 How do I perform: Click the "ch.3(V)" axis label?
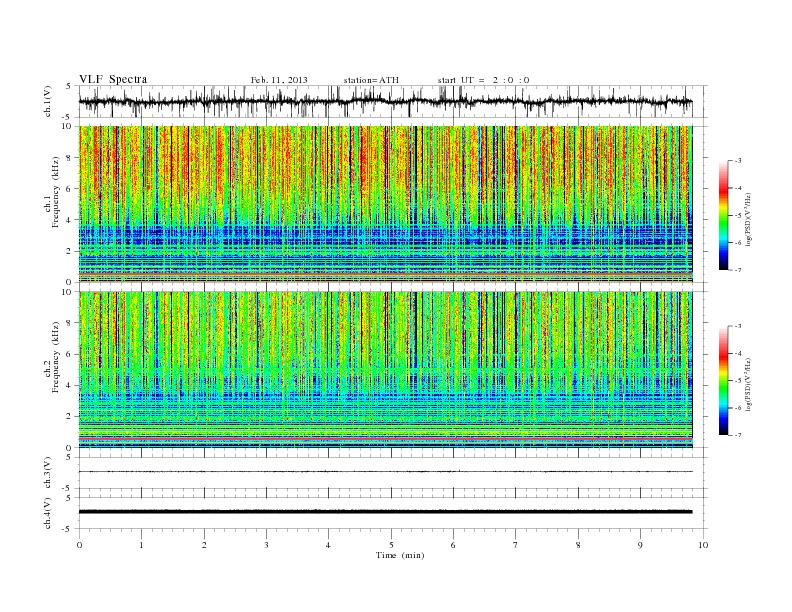pos(48,472)
